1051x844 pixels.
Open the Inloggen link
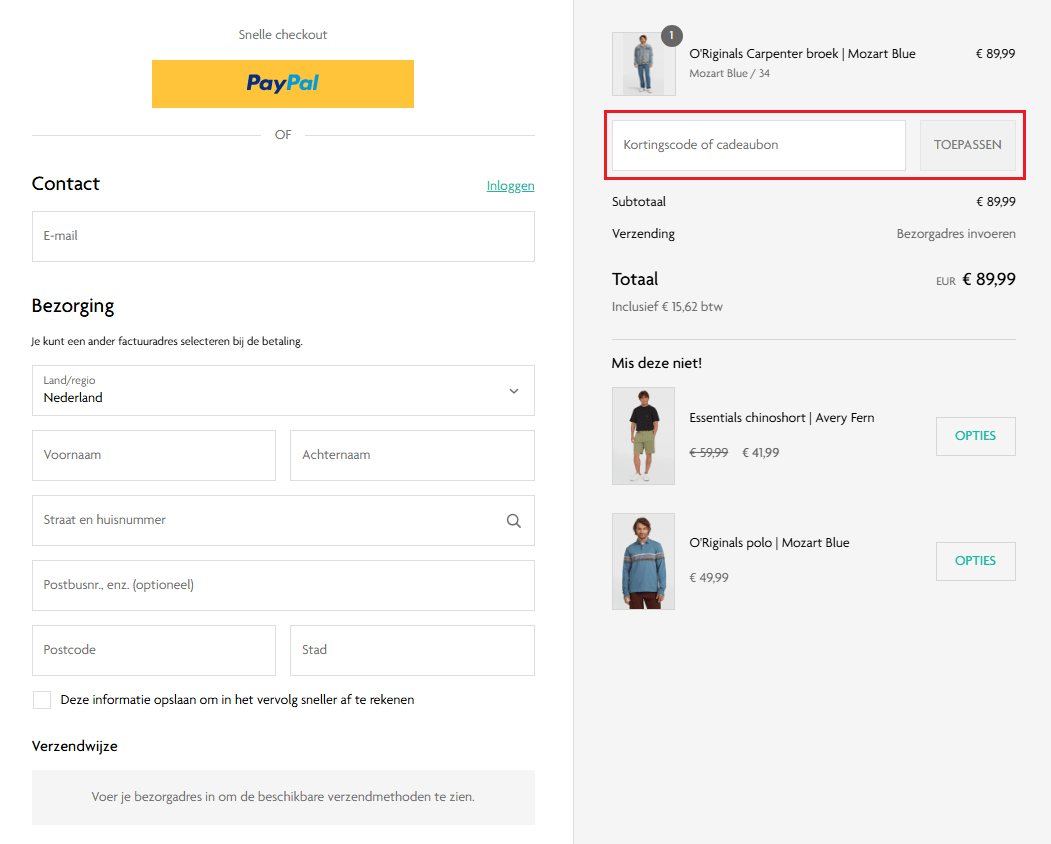tap(510, 186)
